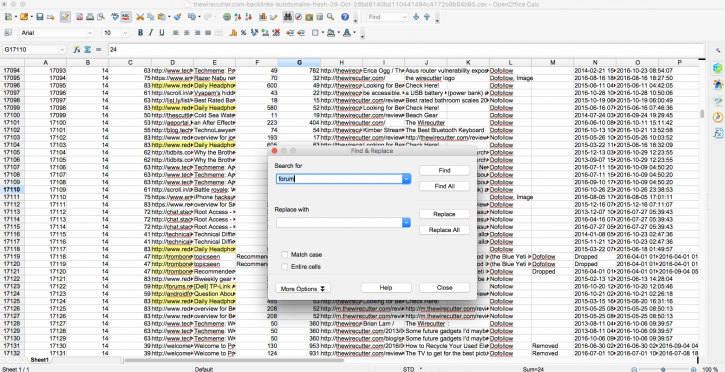This screenshot has width=725, height=372.
Task: Open sidebar Navigator compass icon
Action: point(718,117)
